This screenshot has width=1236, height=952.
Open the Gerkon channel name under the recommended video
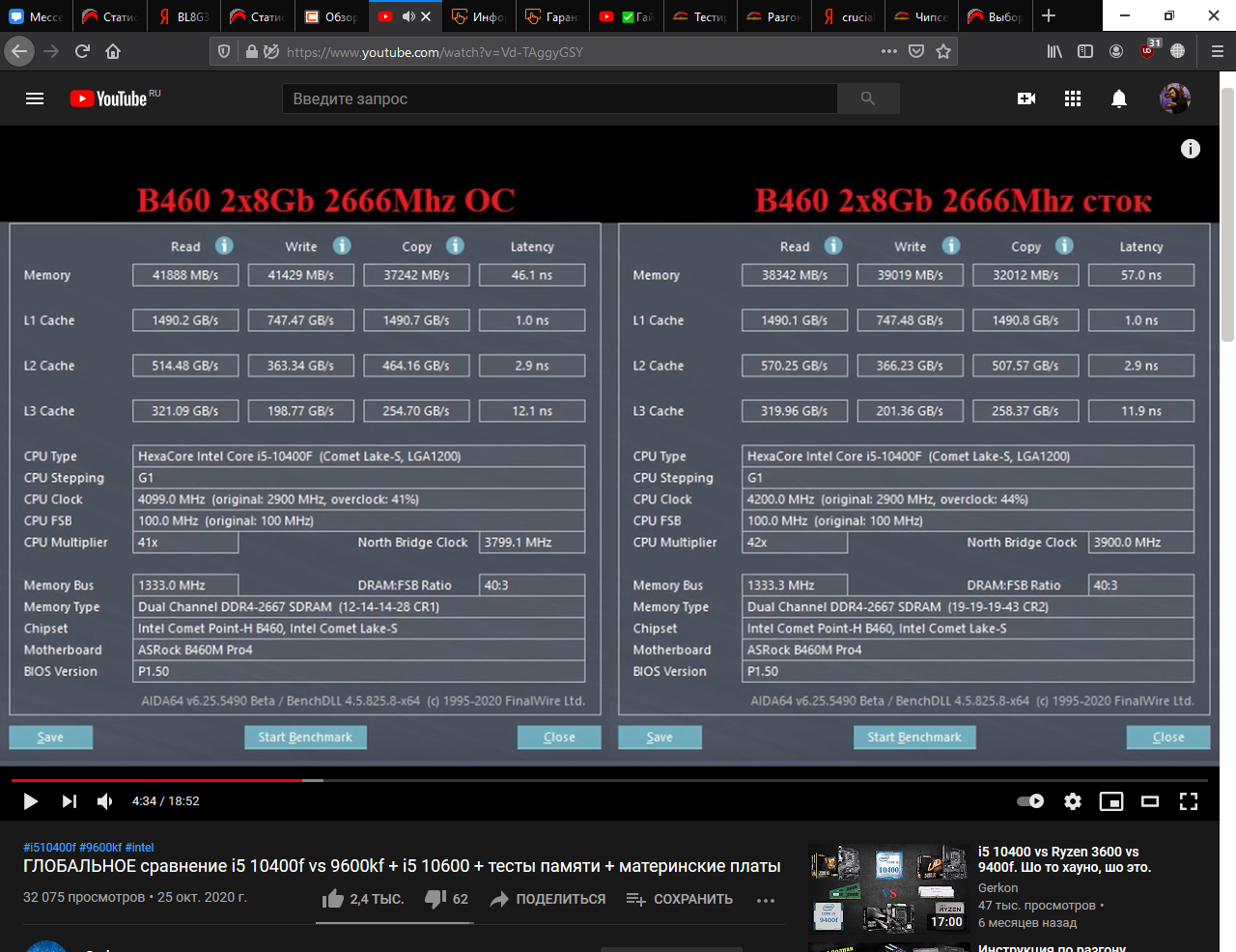(997, 888)
